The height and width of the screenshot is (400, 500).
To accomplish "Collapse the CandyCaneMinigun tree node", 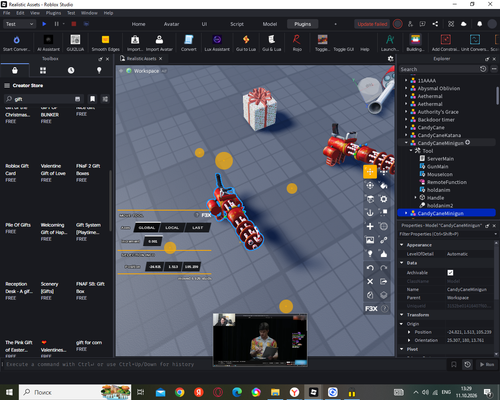I will click(406, 143).
